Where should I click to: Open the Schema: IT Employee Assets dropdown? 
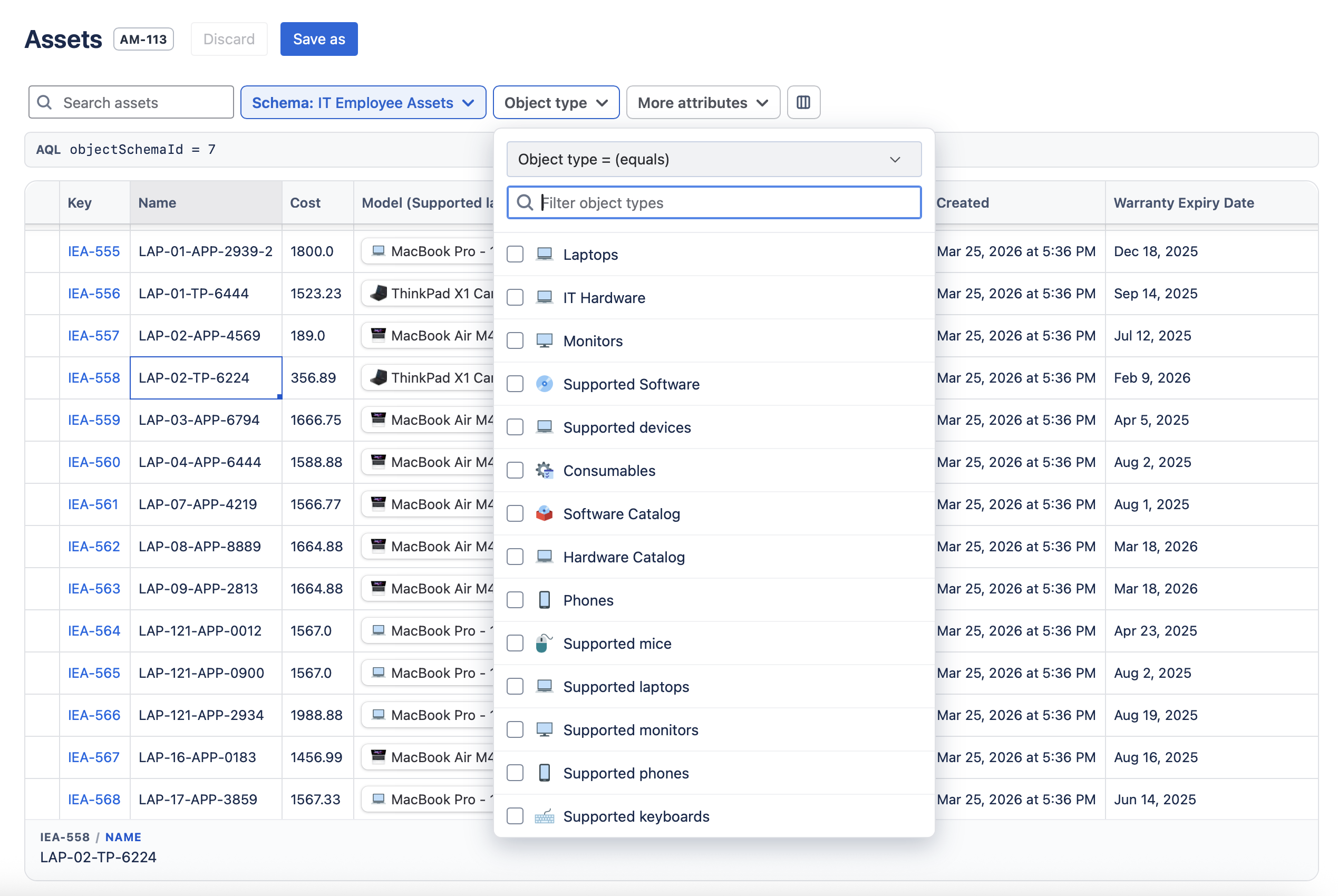[363, 102]
